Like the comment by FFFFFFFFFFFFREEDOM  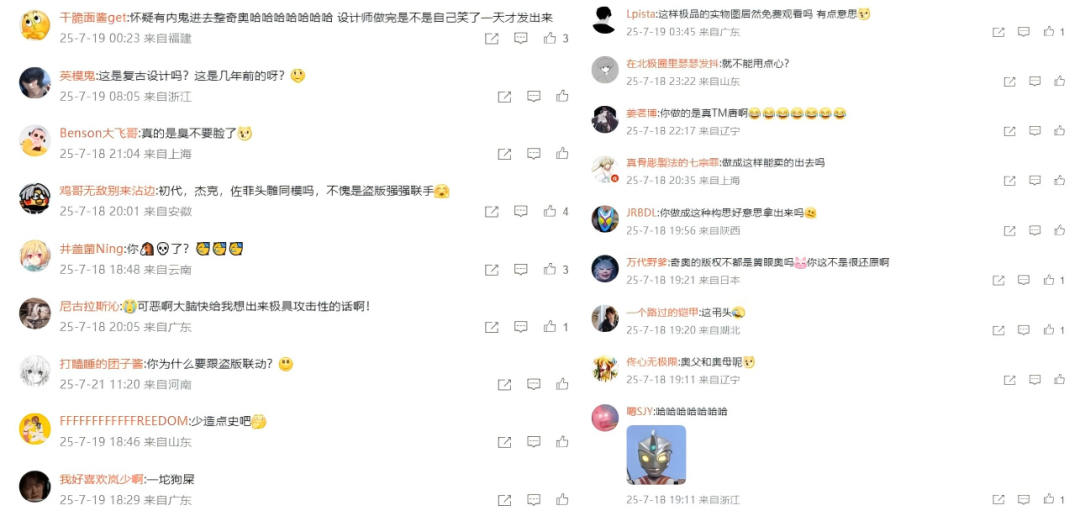(x=563, y=442)
